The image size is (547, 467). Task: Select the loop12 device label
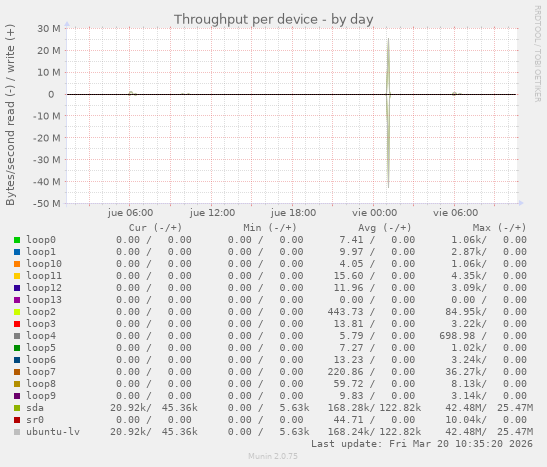pos(44,287)
